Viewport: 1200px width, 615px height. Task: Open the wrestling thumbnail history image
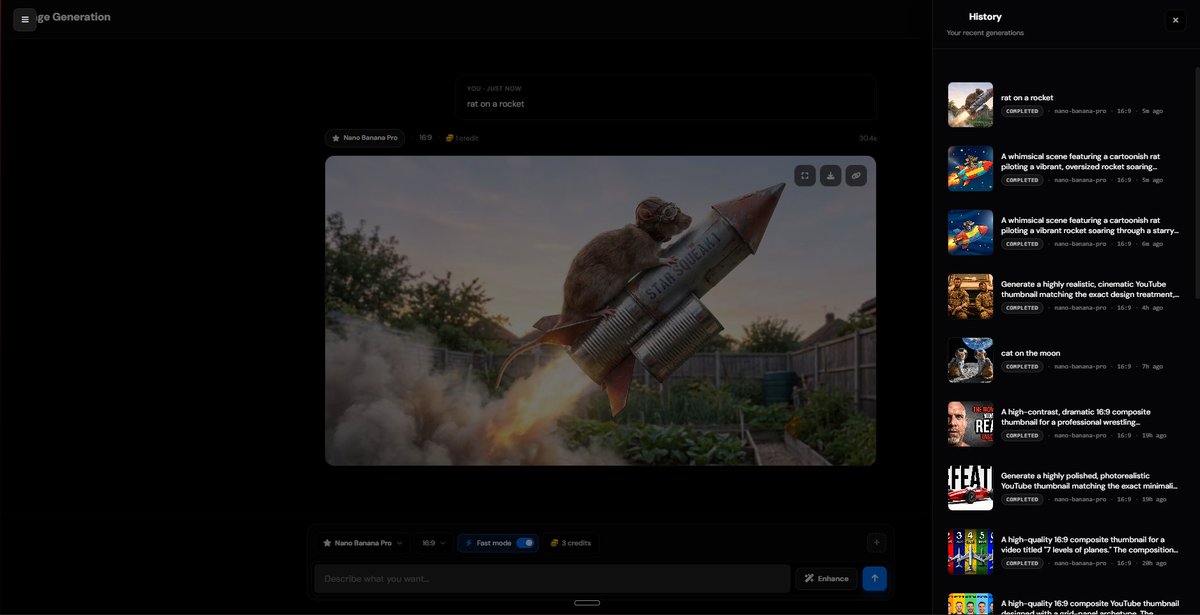(x=970, y=424)
